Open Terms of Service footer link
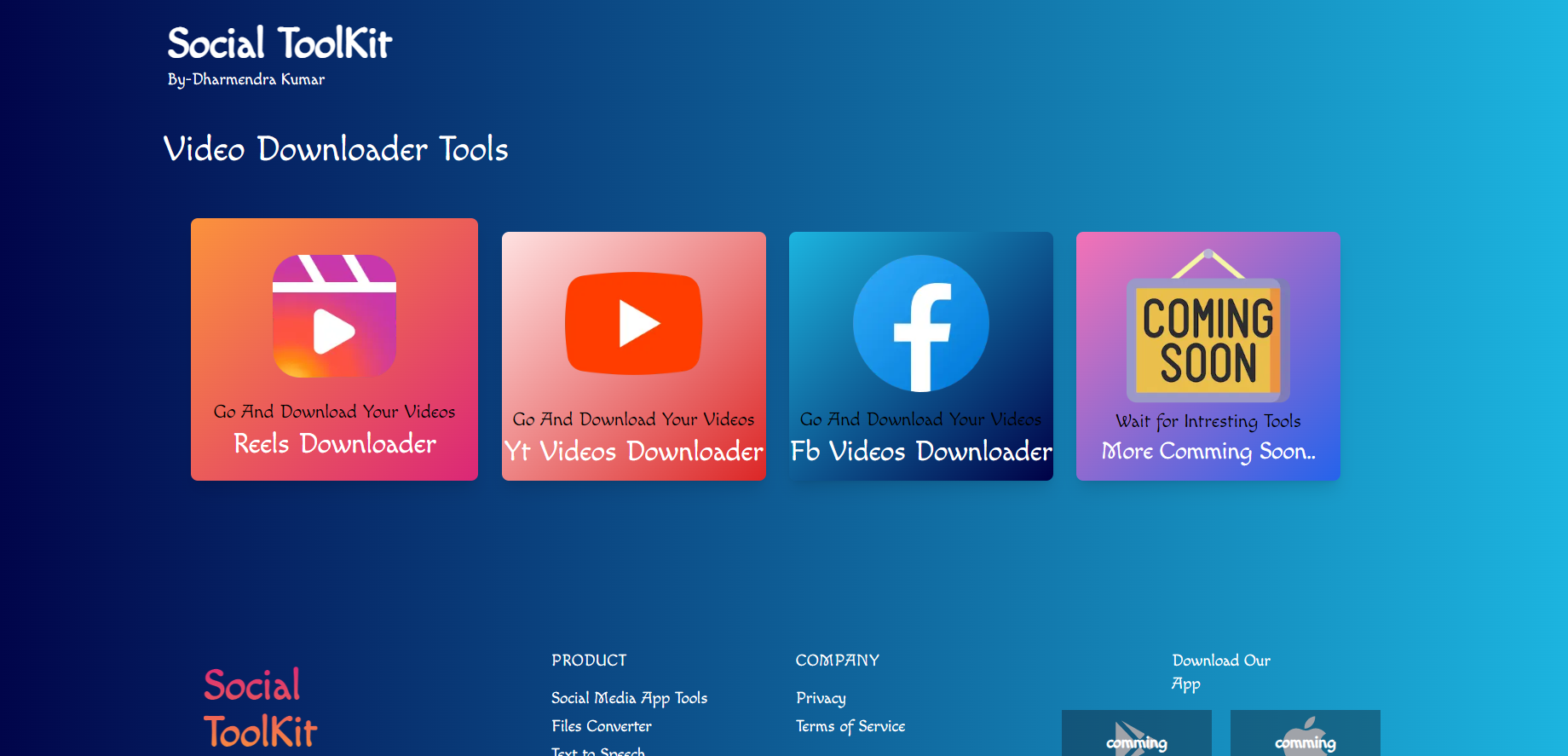1568x756 pixels. (850, 726)
